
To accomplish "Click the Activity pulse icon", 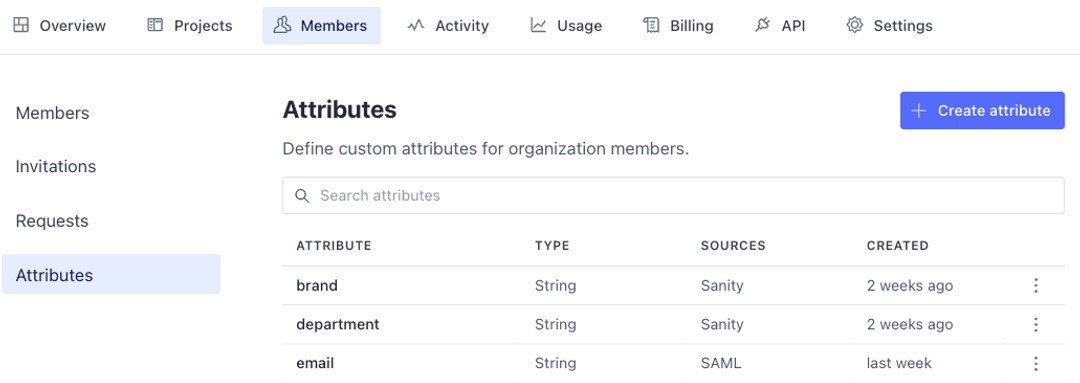I will click(x=415, y=25).
